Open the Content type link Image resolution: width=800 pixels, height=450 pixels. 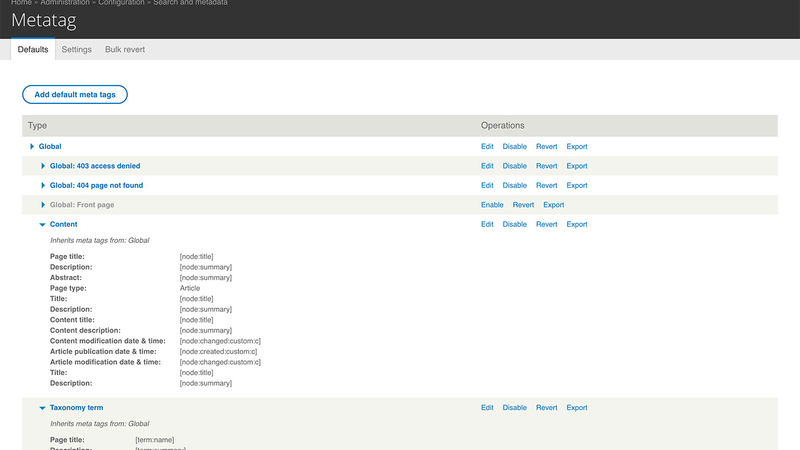click(64, 224)
